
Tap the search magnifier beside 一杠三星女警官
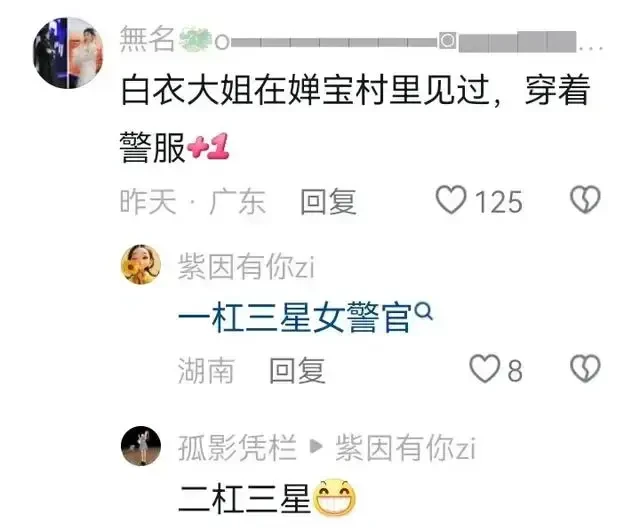pyautogui.click(x=423, y=313)
